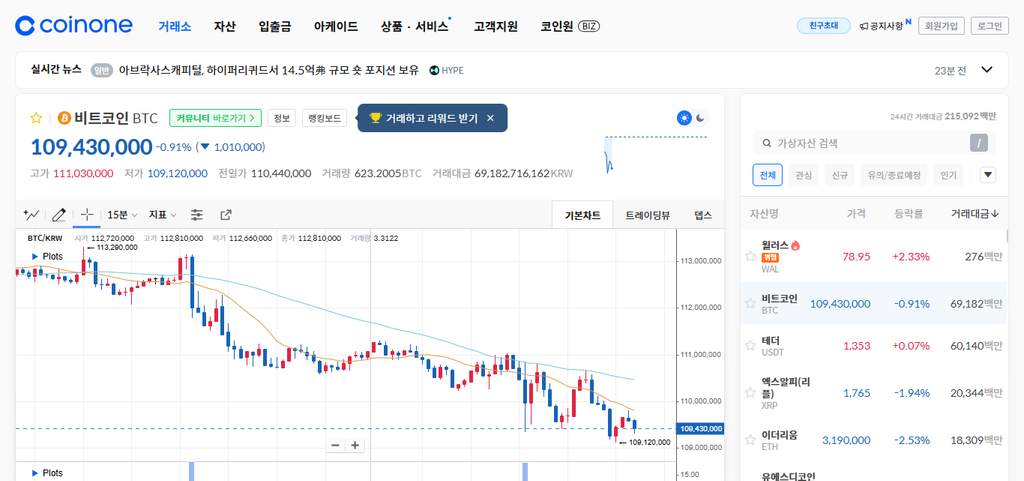Screen dimensions: 1024x481
Task: Open the 자산 menu
Action: (x=225, y=26)
